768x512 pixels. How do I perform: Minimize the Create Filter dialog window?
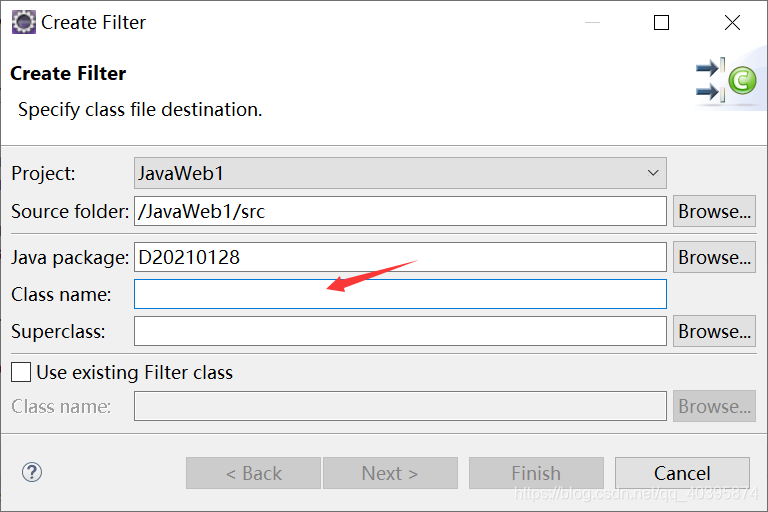pyautogui.click(x=592, y=23)
